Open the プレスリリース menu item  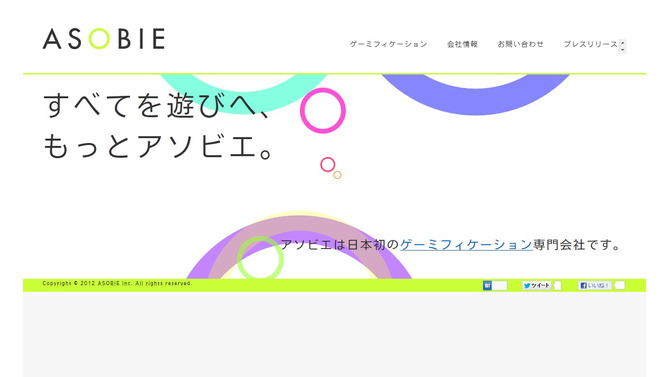tap(591, 44)
